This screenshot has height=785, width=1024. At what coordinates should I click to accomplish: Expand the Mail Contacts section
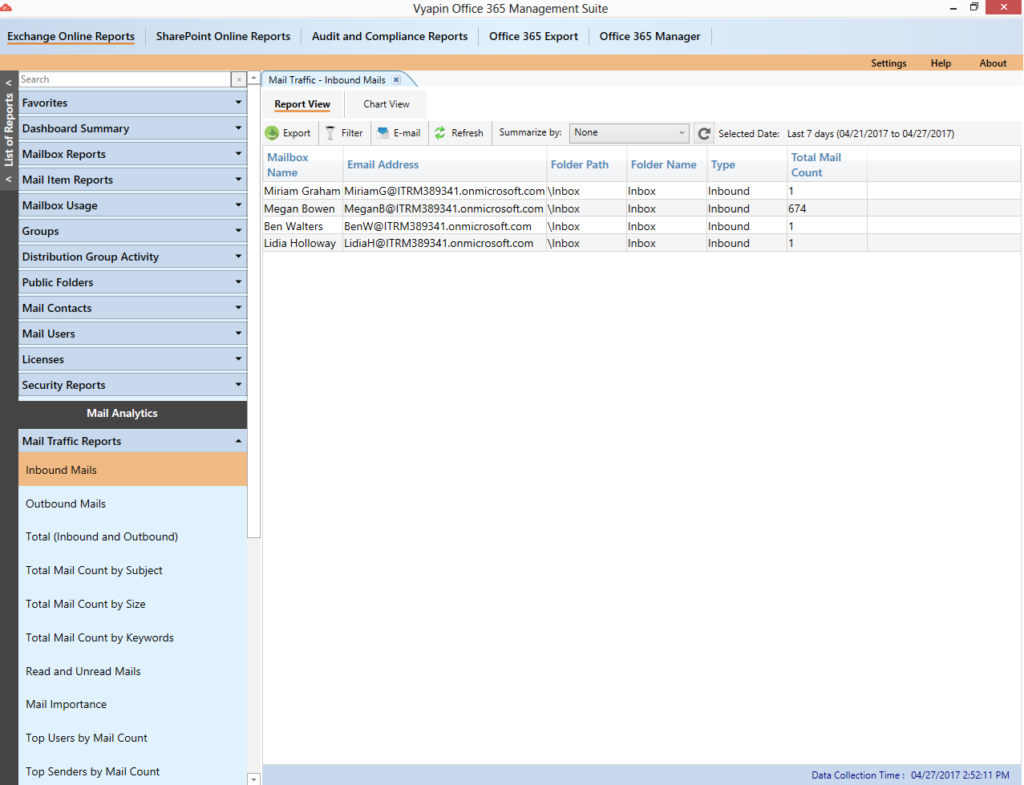[133, 308]
